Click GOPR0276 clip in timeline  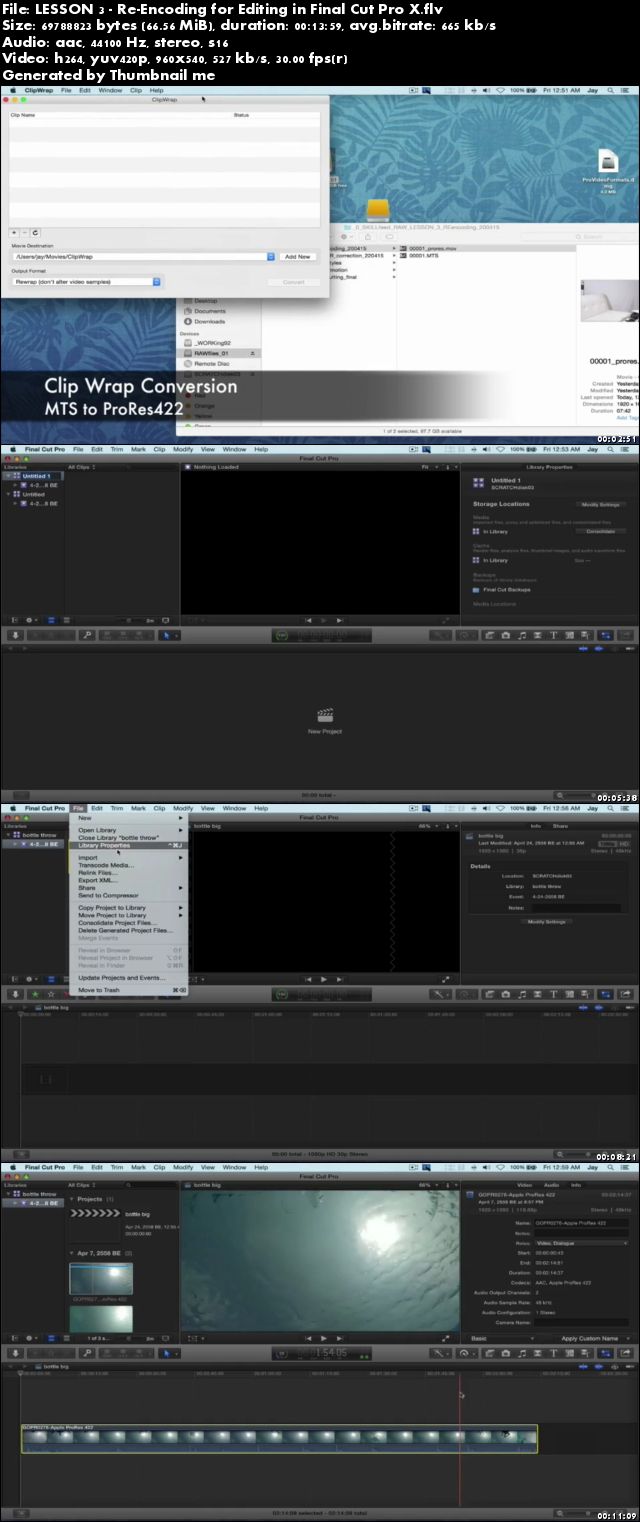click(279, 1439)
